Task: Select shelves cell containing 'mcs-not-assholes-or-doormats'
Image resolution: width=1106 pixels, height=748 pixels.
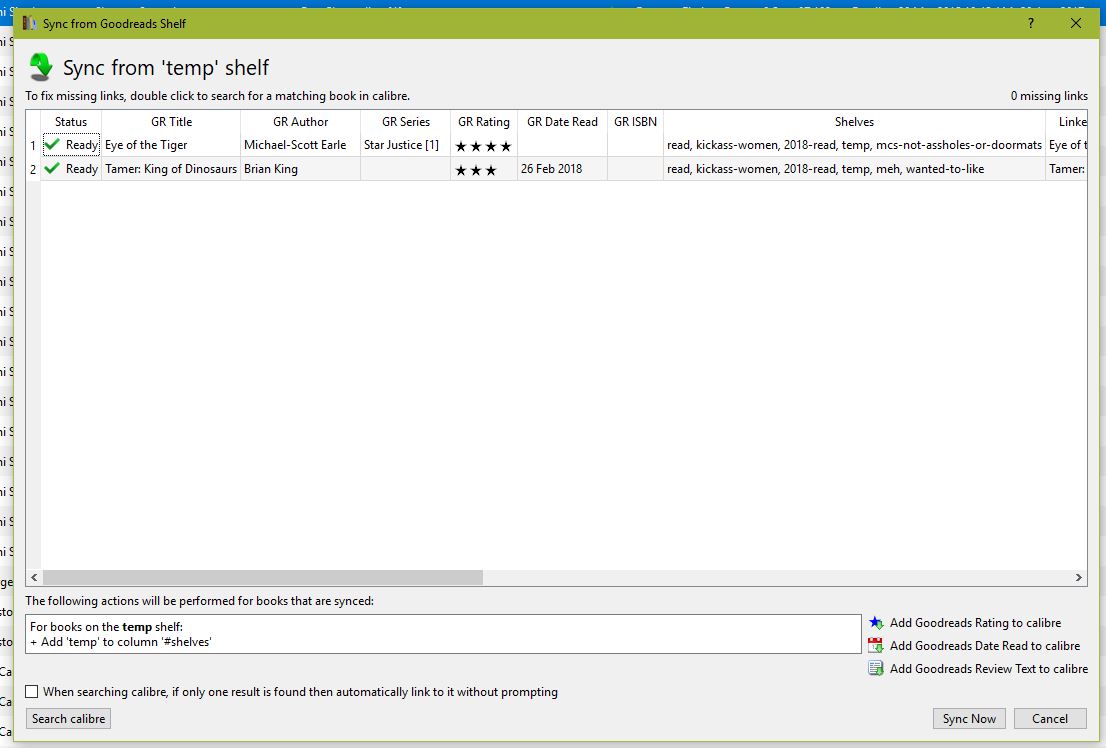Action: tap(854, 145)
